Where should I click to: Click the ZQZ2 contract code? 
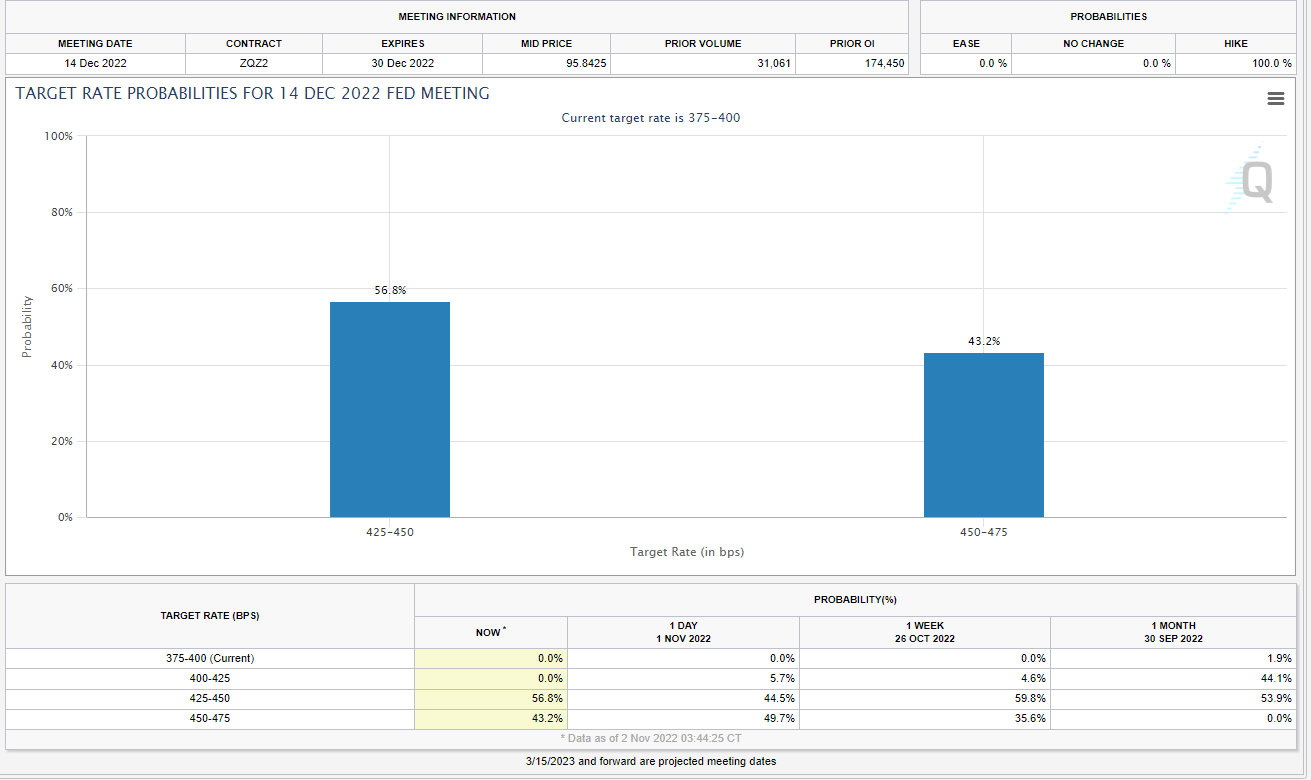(253, 62)
